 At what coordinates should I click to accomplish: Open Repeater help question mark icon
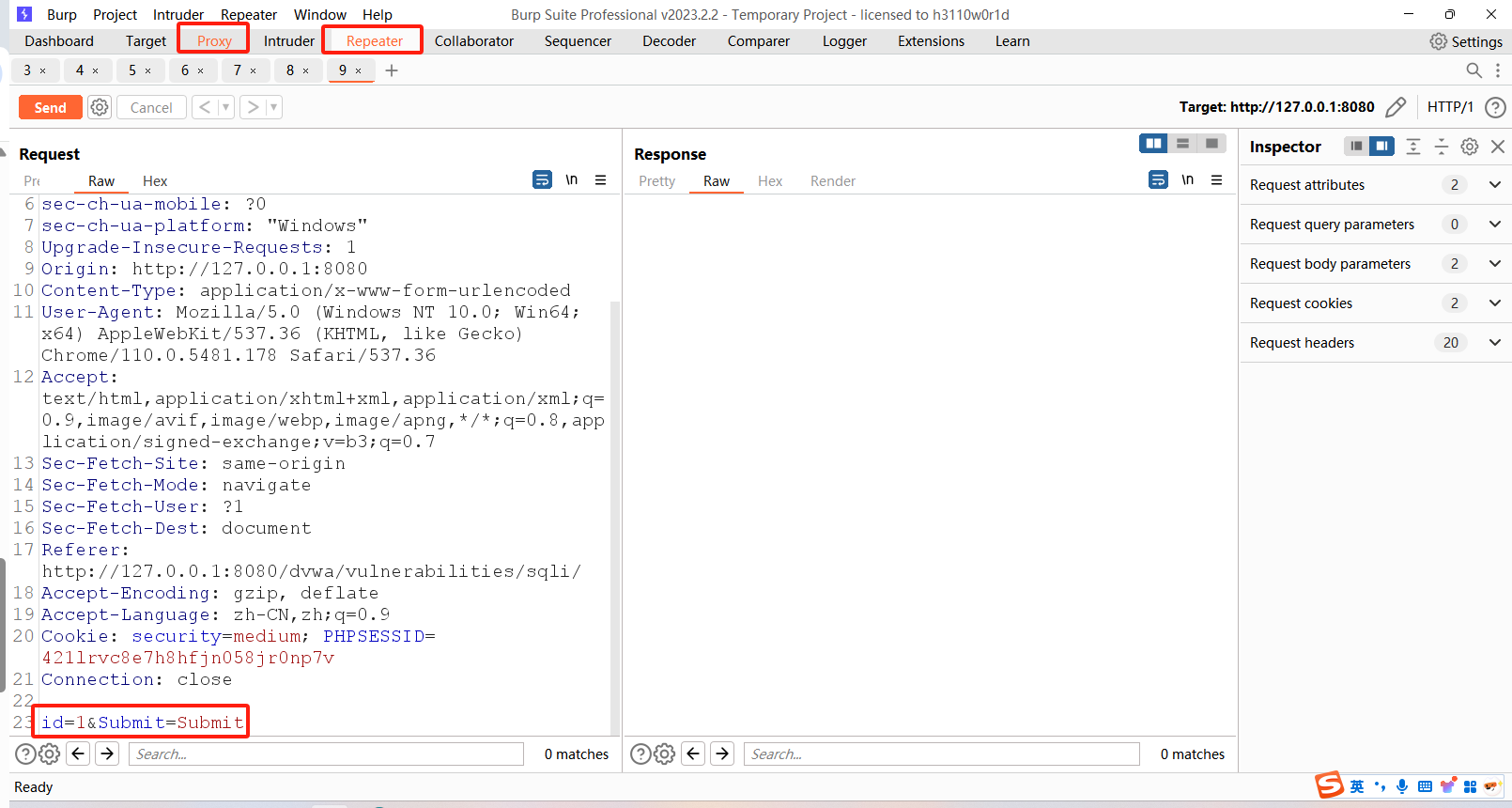click(1495, 107)
